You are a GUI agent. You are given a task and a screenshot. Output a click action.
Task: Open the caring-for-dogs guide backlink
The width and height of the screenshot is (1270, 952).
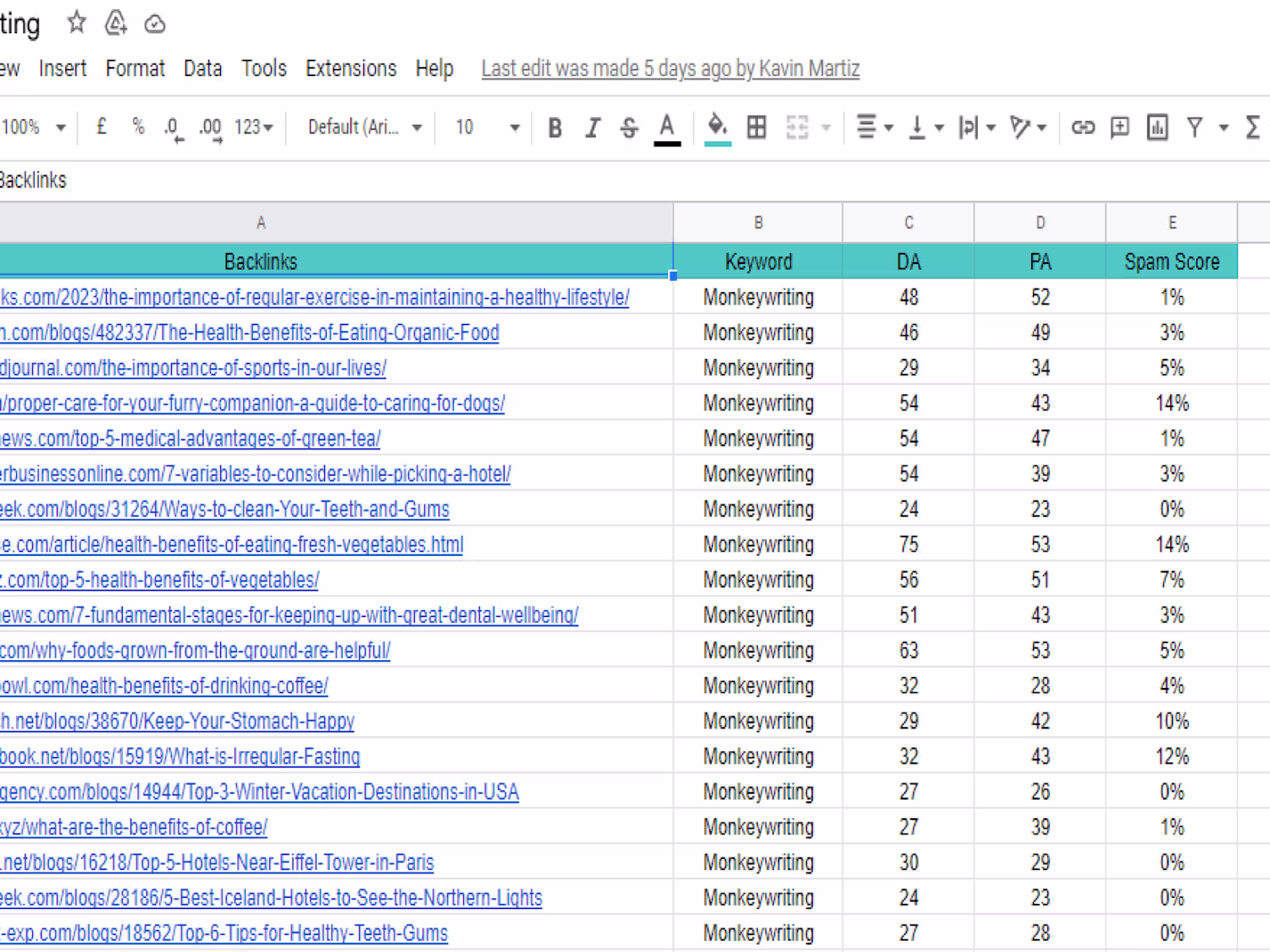(252, 403)
